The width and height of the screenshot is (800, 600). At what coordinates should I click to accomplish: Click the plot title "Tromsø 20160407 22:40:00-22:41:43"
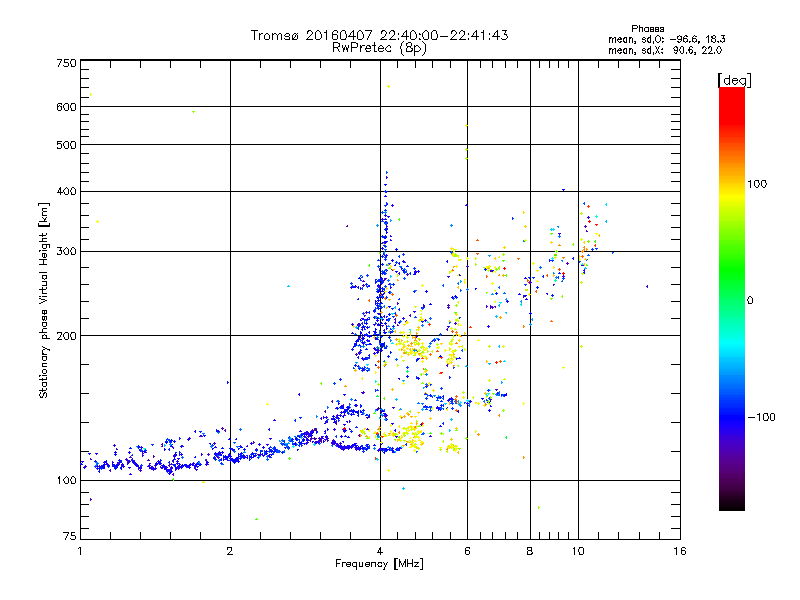(x=379, y=35)
